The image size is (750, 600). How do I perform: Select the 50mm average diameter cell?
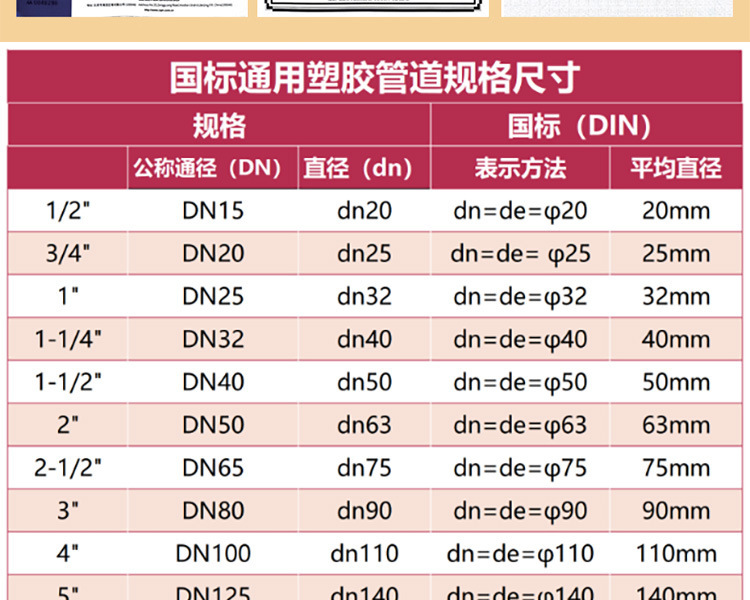675,383
